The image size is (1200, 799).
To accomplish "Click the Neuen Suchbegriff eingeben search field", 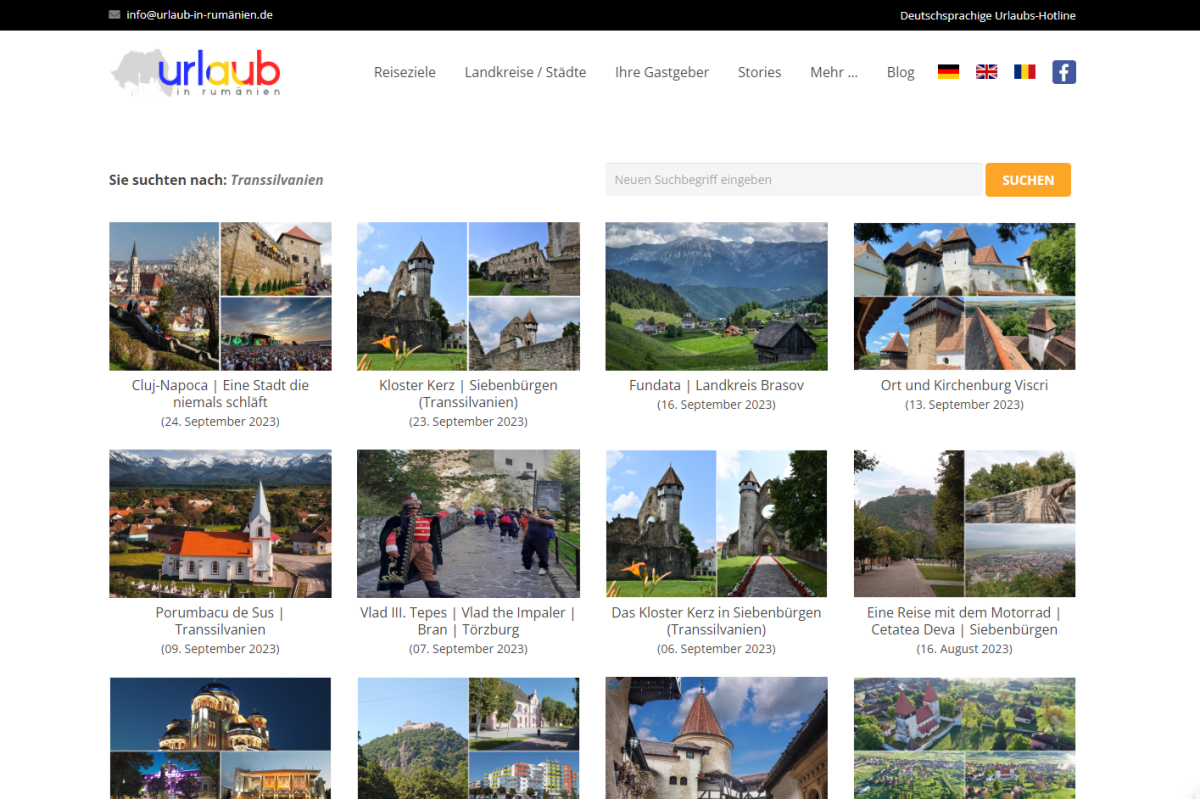I will pos(793,180).
